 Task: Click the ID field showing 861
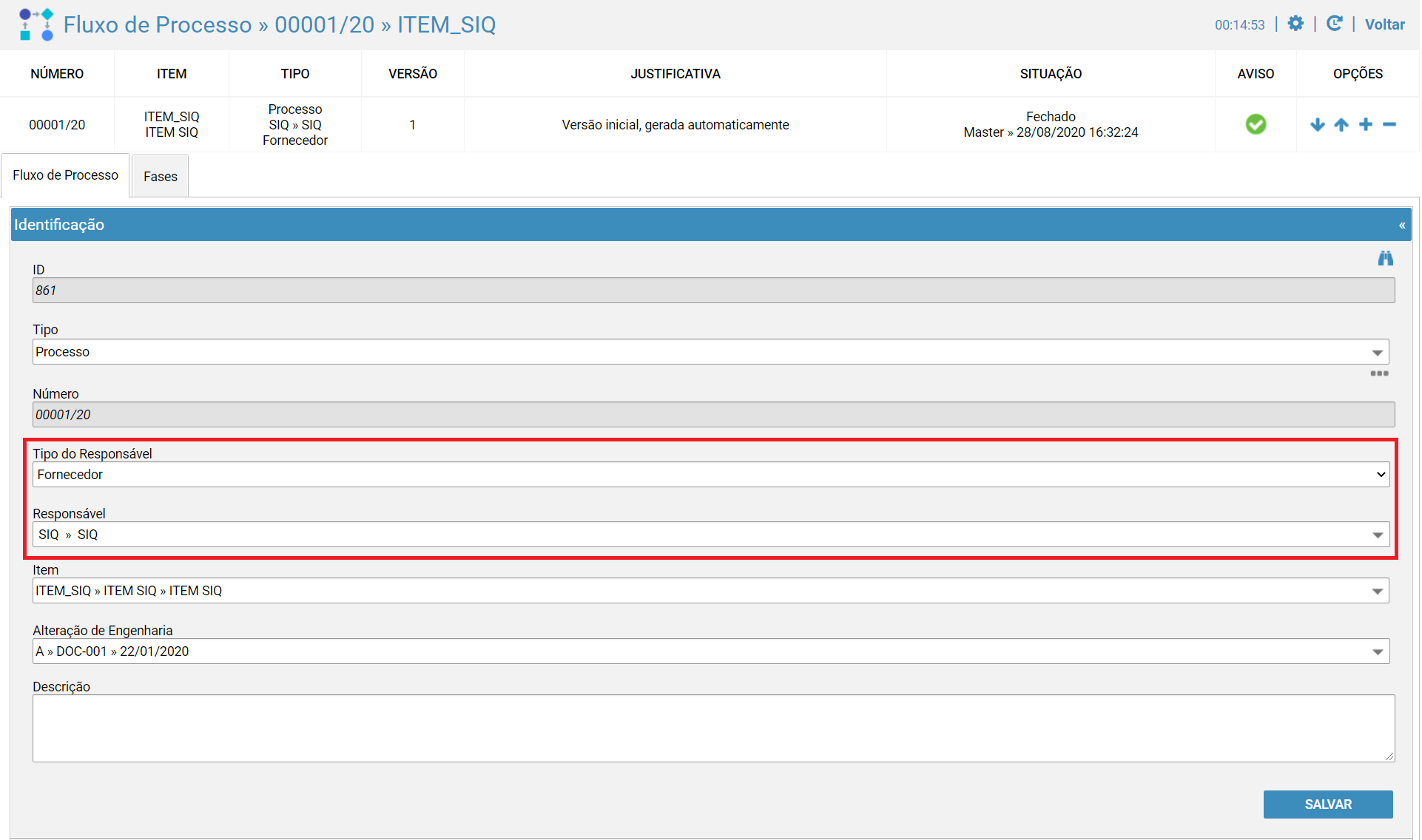714,291
